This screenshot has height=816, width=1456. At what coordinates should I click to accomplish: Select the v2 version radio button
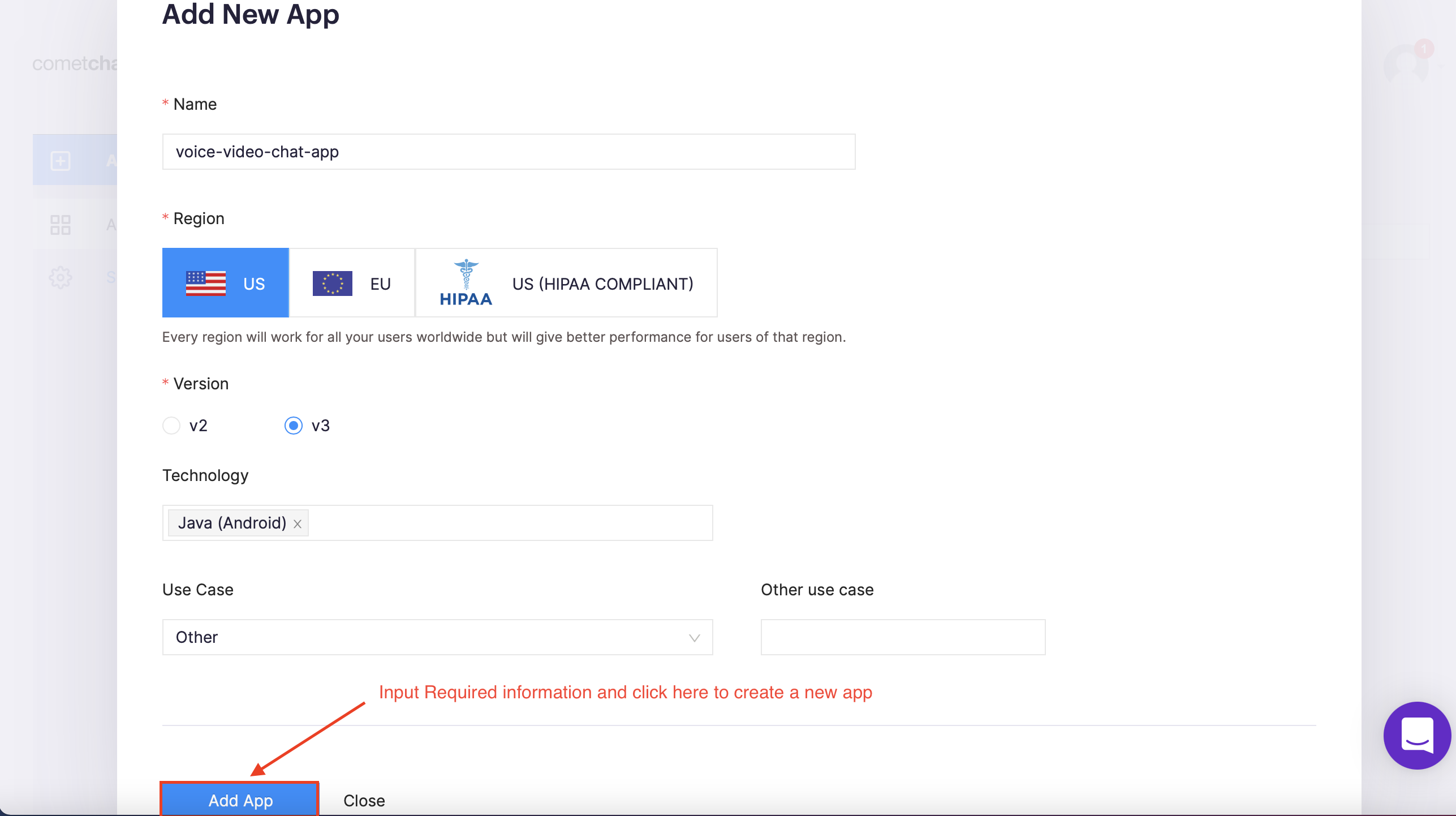[171, 425]
